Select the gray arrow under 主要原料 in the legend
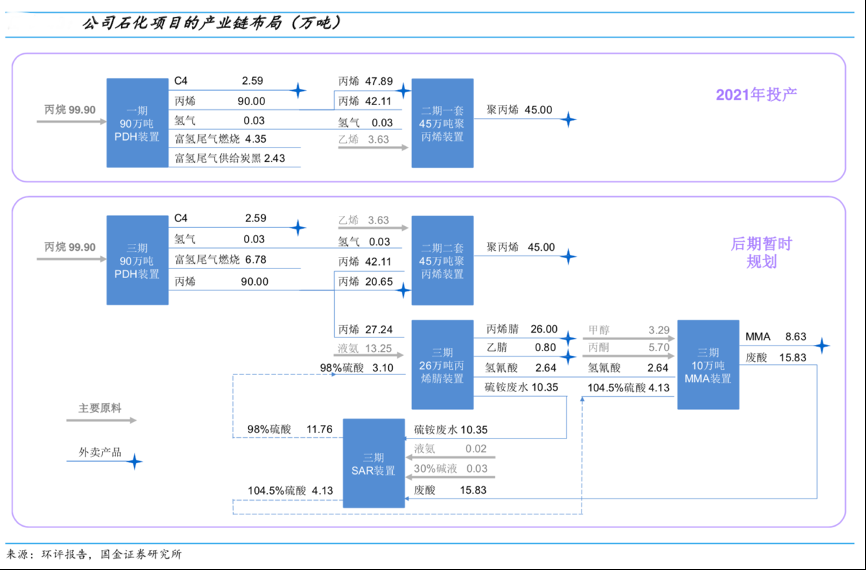 coord(107,420)
